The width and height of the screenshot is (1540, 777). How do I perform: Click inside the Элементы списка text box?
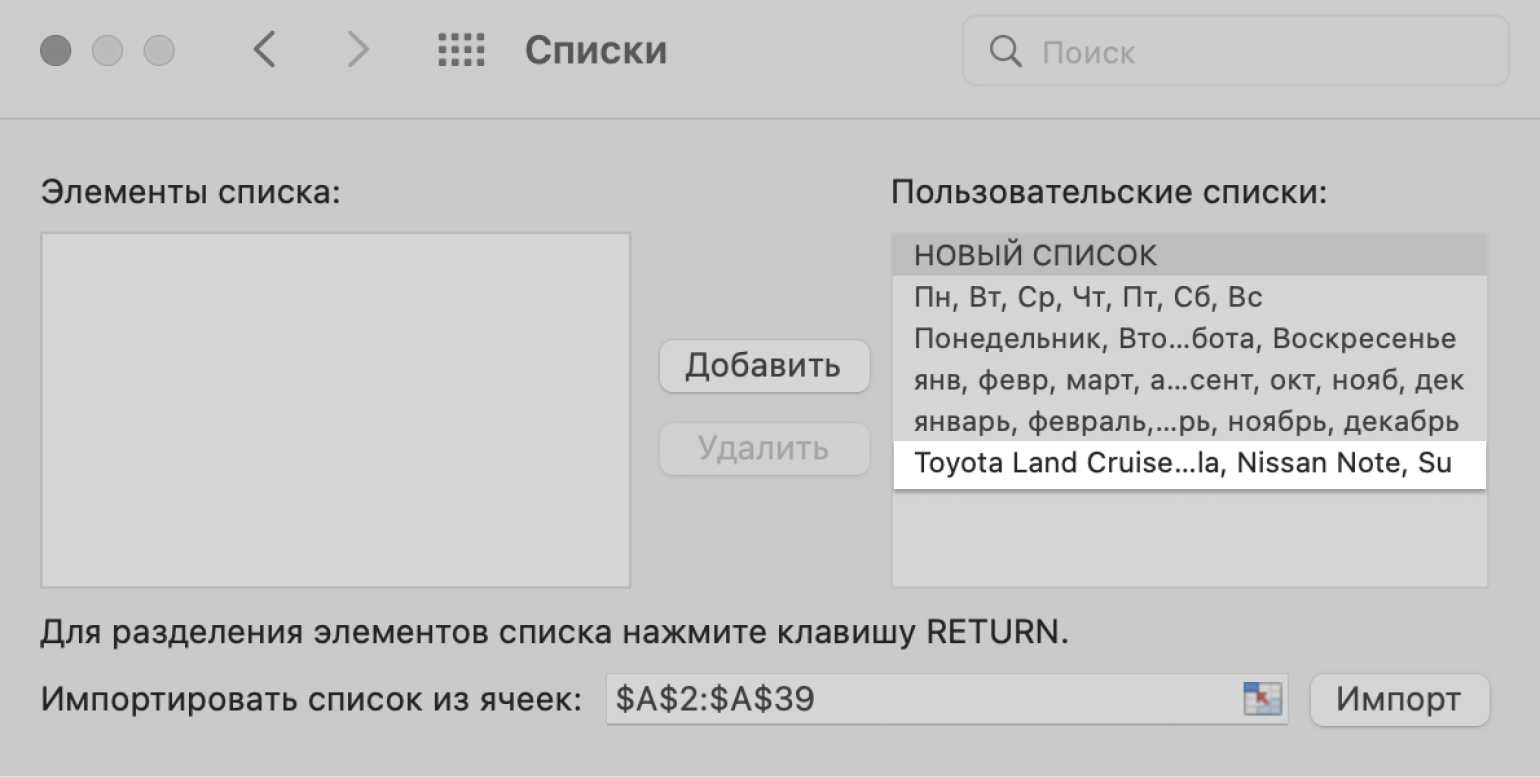tap(335, 410)
